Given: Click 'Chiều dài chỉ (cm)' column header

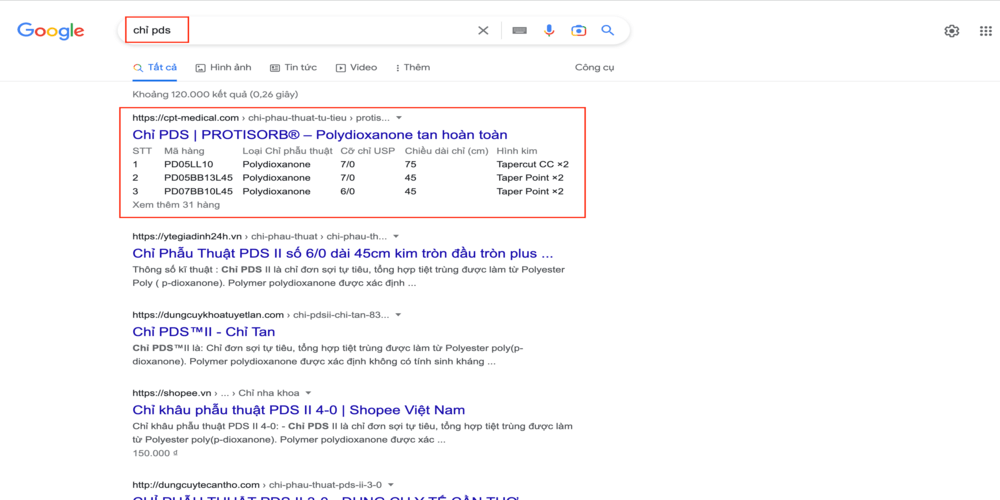Looking at the screenshot, I should tap(446, 151).
